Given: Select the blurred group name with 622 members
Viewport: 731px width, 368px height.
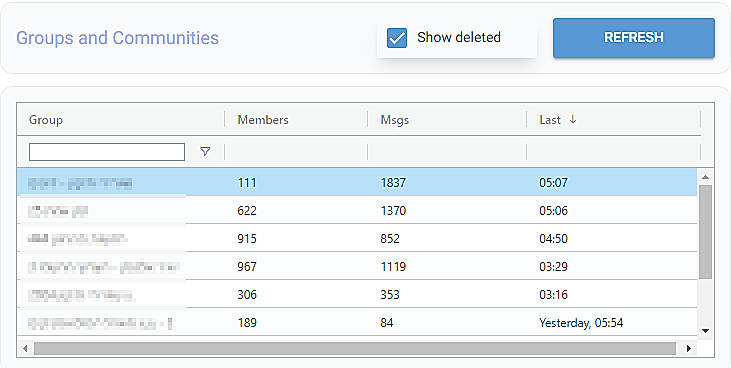Looking at the screenshot, I should 58,211.
